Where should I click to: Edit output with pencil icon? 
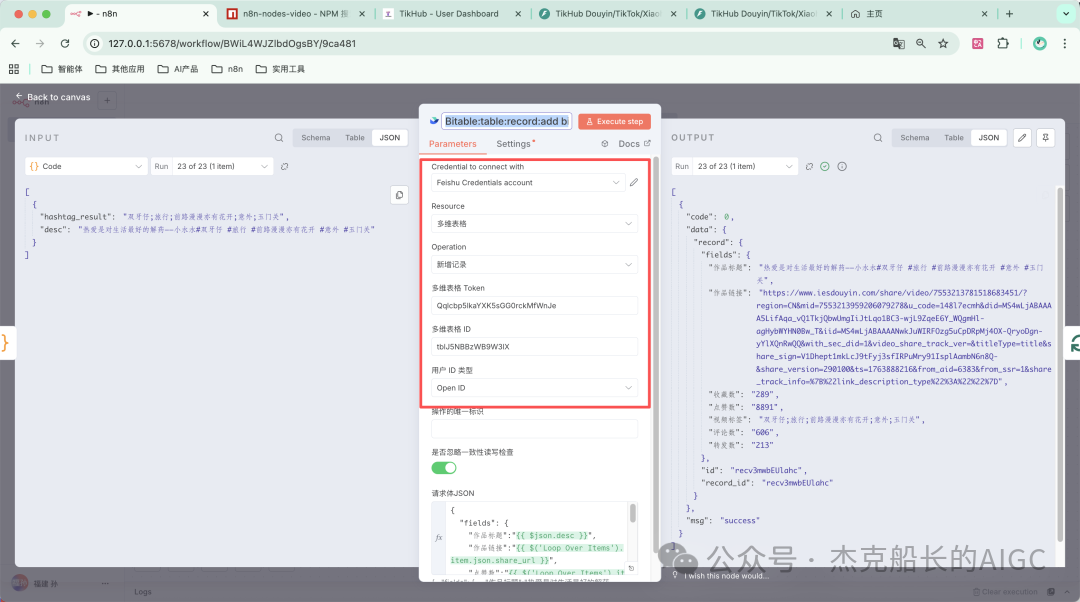click(x=1022, y=138)
